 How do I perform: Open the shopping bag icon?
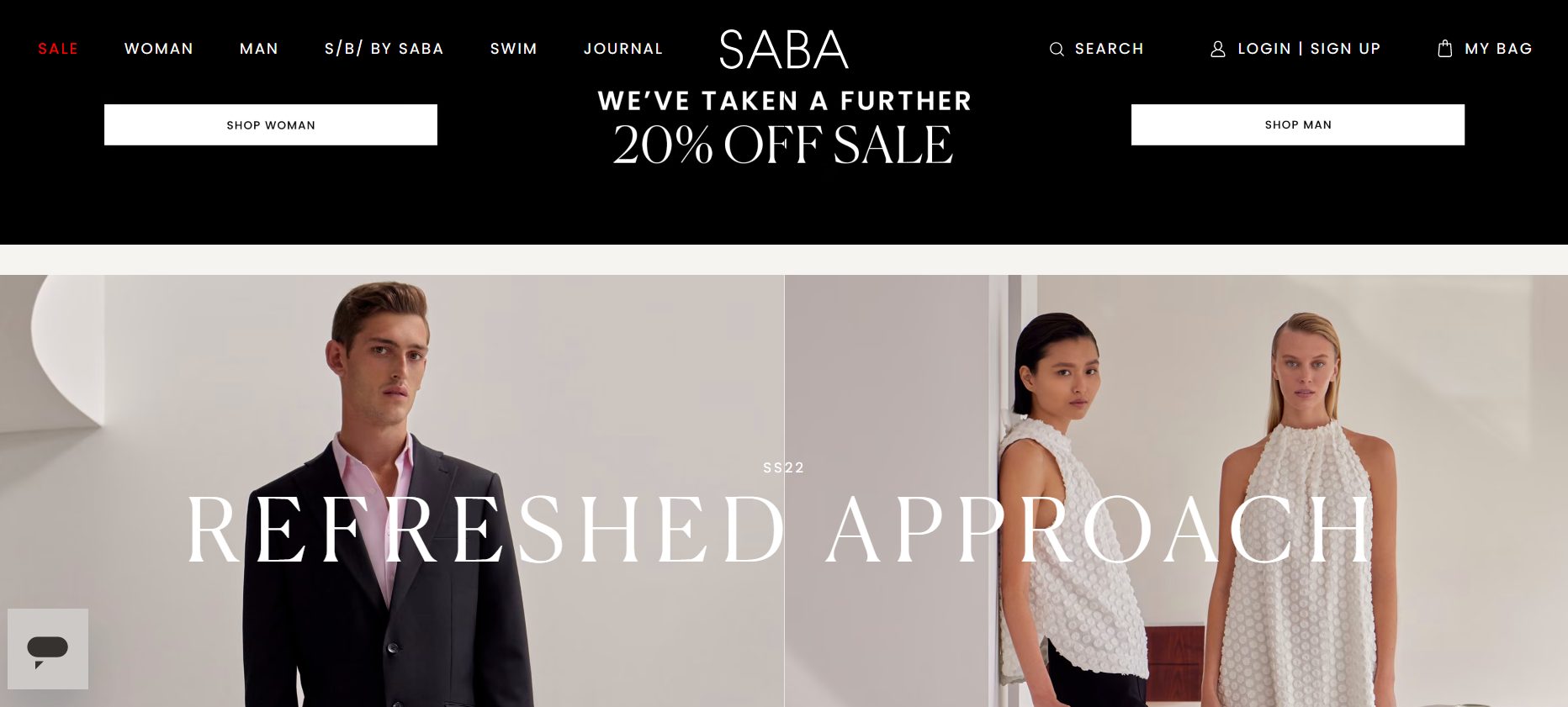tap(1445, 48)
